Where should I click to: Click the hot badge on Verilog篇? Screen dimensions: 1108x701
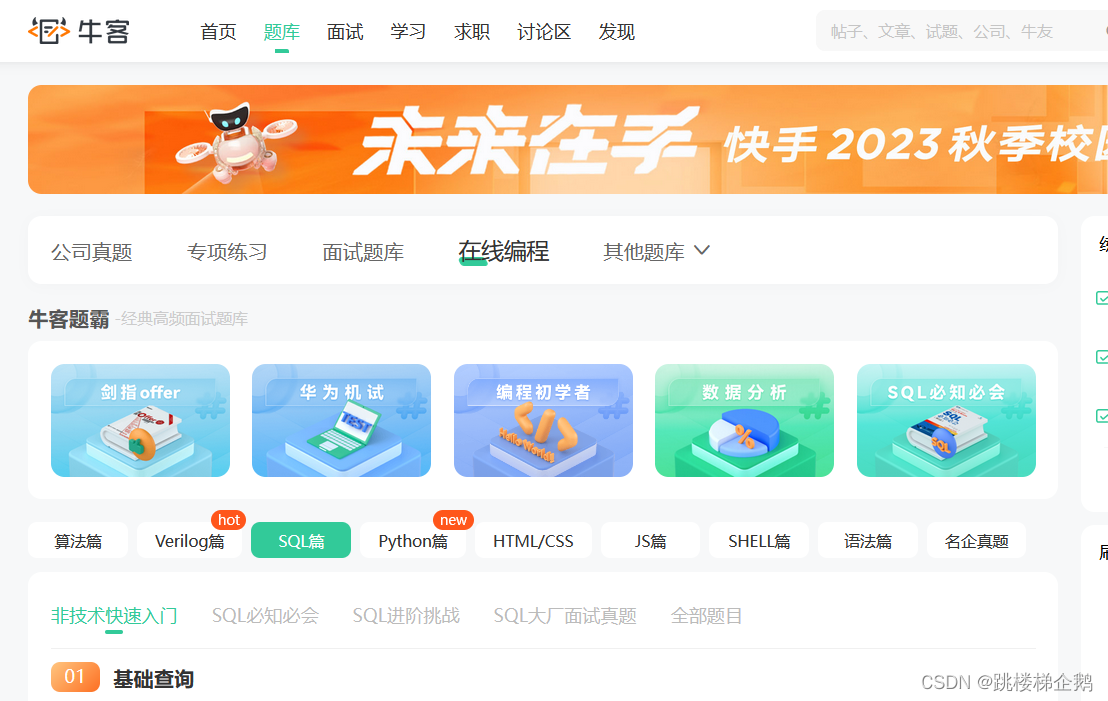coord(228,520)
